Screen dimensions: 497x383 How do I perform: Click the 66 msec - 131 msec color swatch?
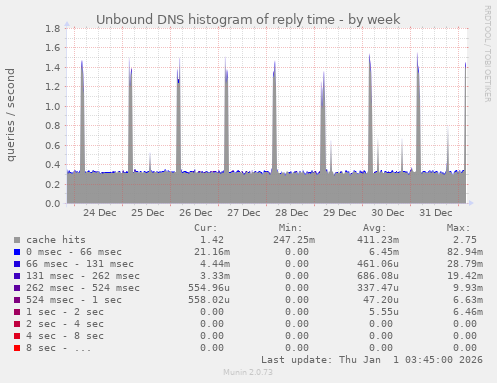coord(17,264)
